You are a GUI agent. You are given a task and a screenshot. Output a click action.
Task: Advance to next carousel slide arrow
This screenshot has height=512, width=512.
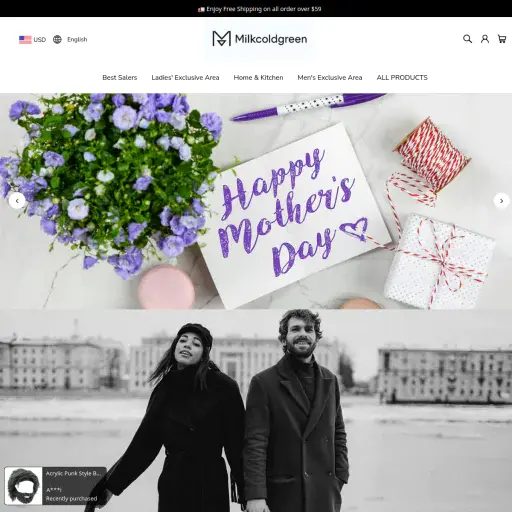tap(501, 201)
